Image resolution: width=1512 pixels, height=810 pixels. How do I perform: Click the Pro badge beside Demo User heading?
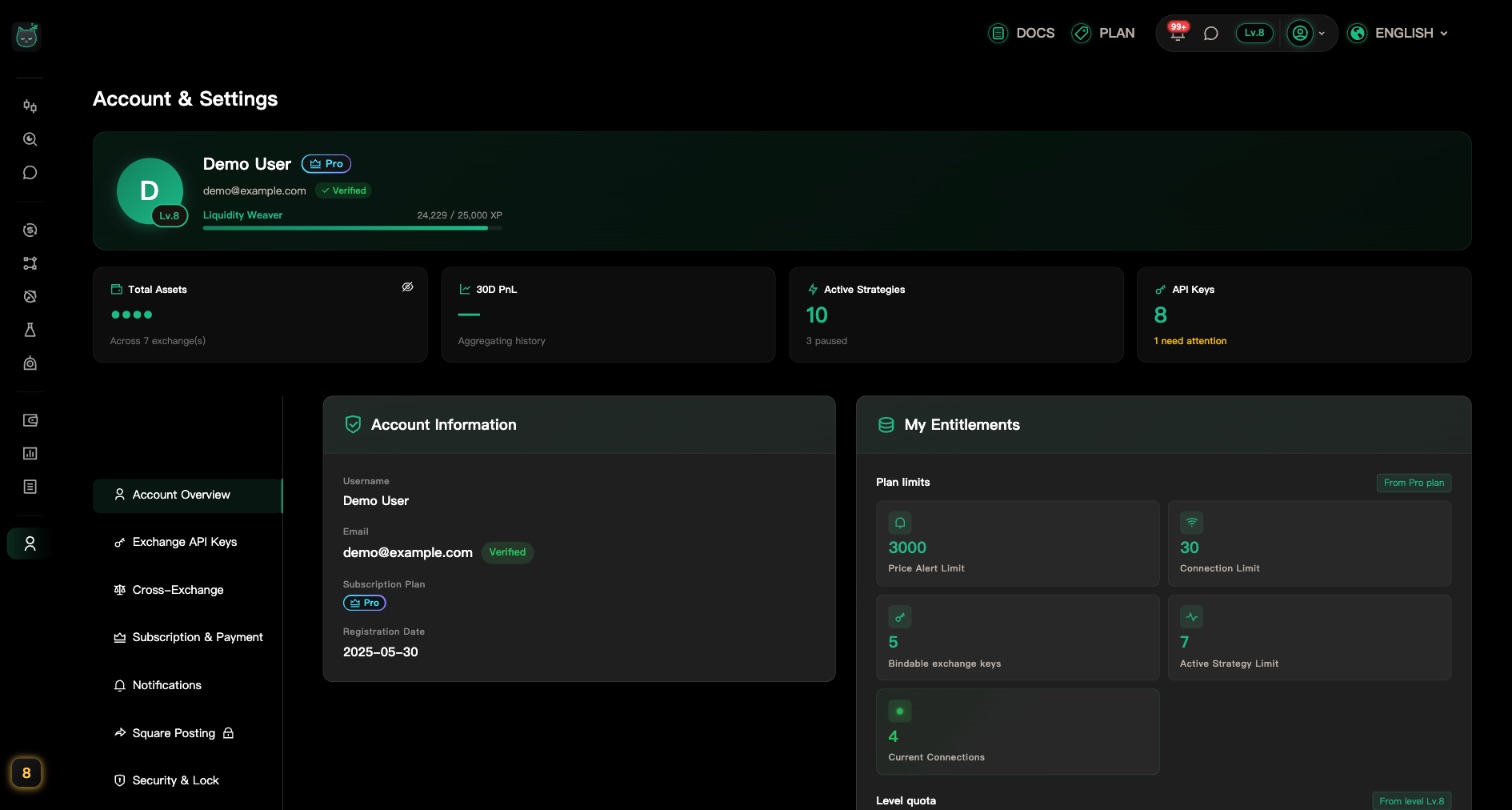point(326,164)
